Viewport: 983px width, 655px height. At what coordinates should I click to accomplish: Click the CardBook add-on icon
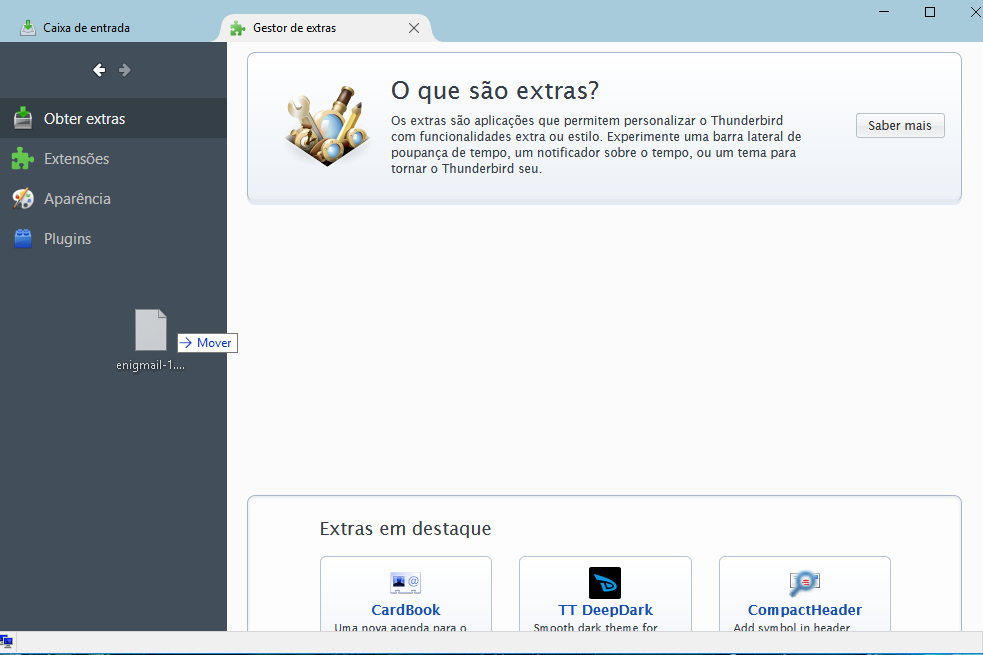[x=406, y=583]
